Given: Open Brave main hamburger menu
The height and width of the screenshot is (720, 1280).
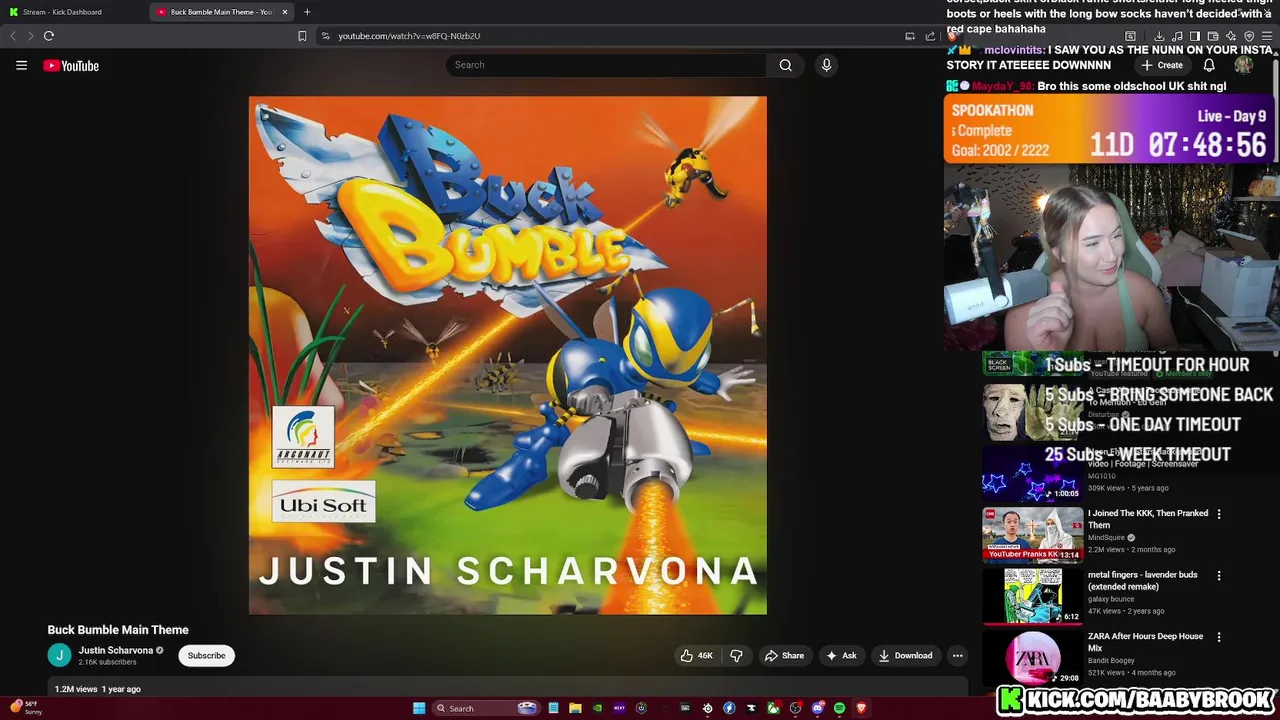Looking at the screenshot, I should [x=1267, y=36].
